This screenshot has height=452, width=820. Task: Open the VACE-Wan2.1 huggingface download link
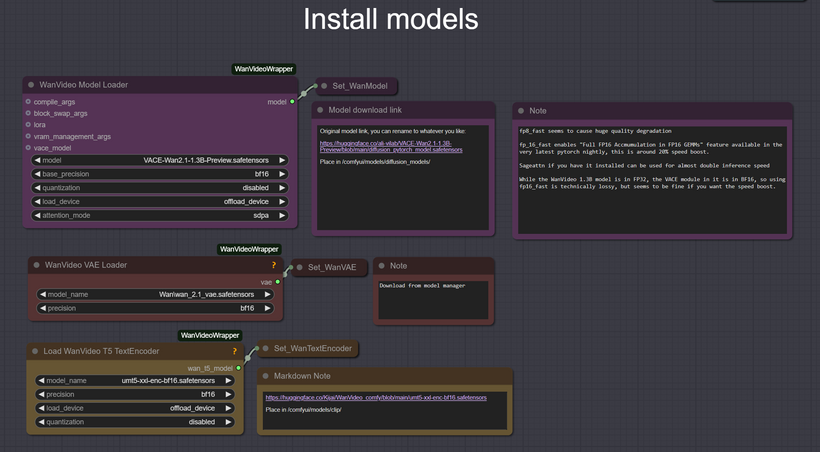391,146
